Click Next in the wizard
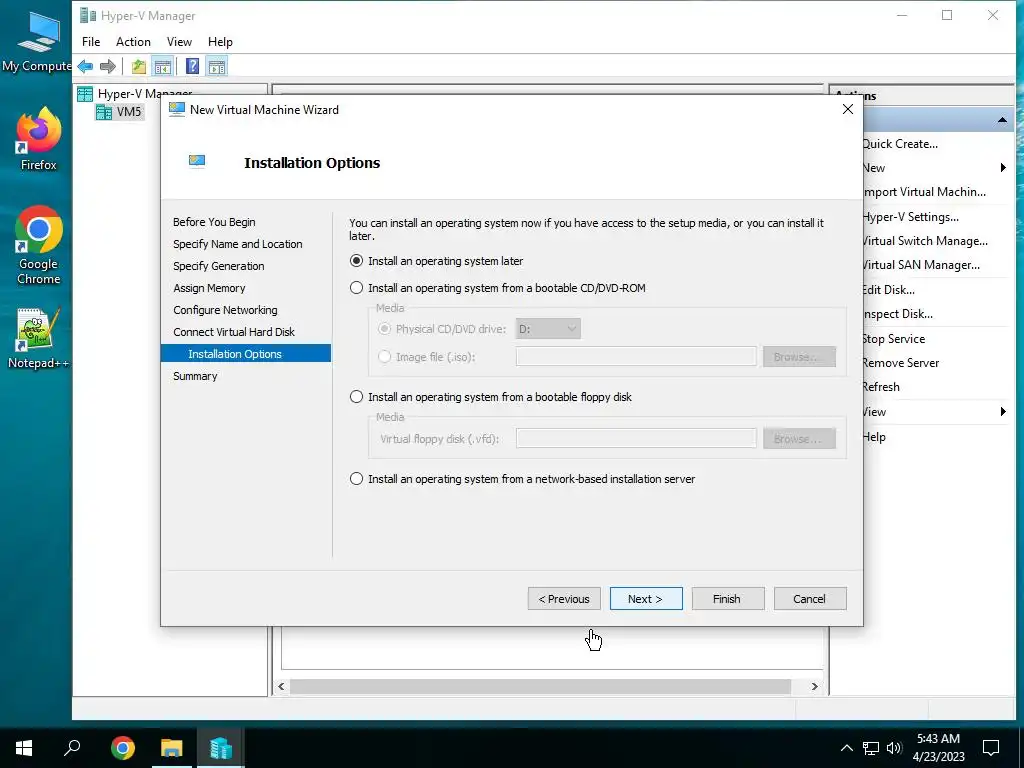Screen dimensions: 1024x768 coord(646,598)
